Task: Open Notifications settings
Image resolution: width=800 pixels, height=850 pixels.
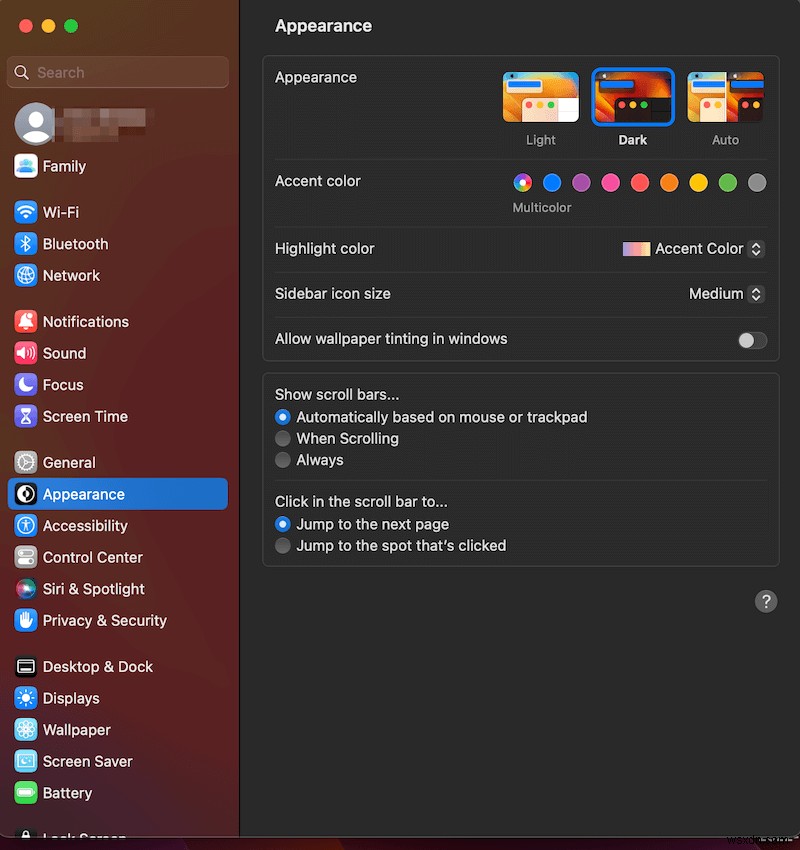Action: [84, 321]
